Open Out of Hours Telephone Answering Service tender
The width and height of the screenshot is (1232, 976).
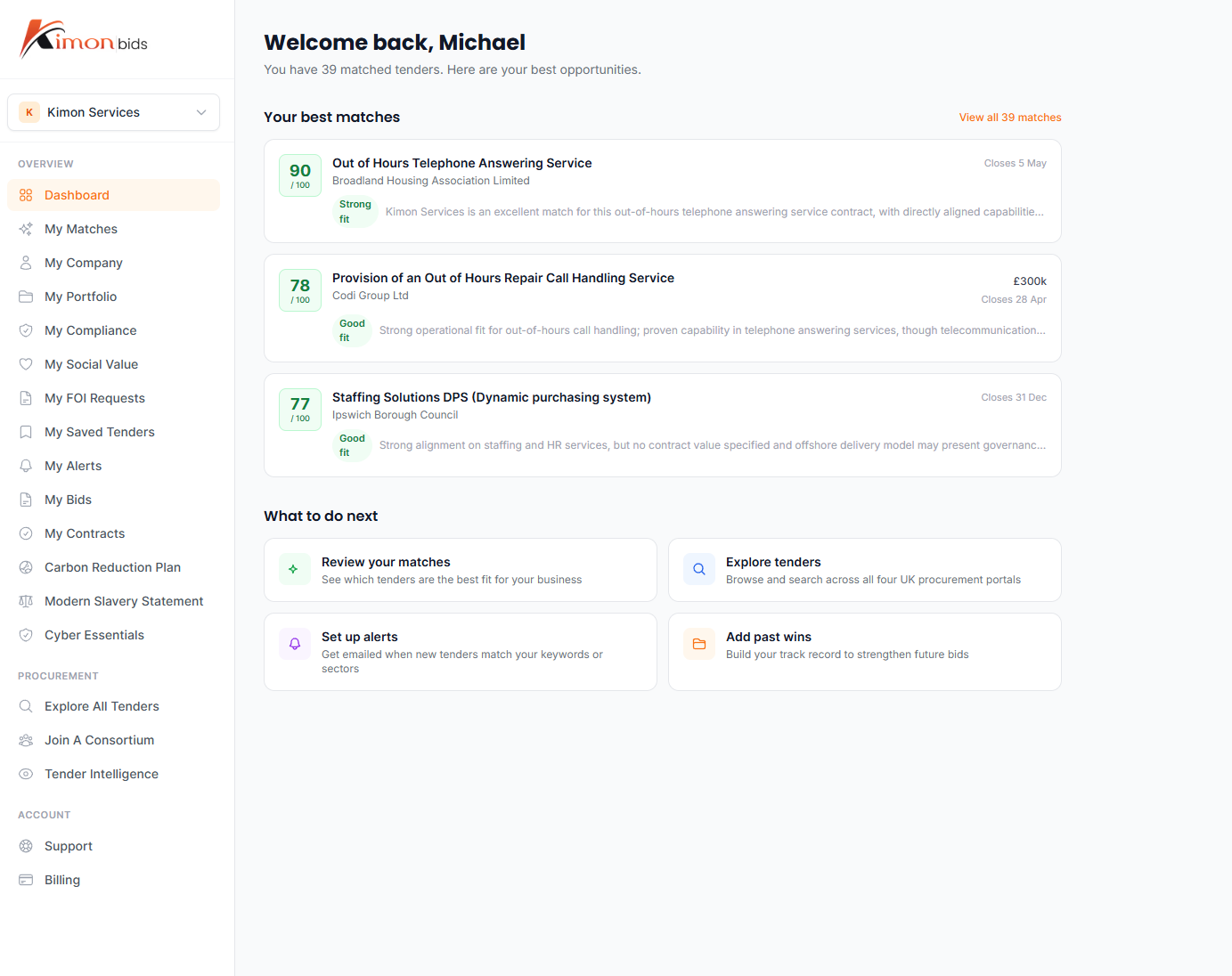(x=461, y=163)
